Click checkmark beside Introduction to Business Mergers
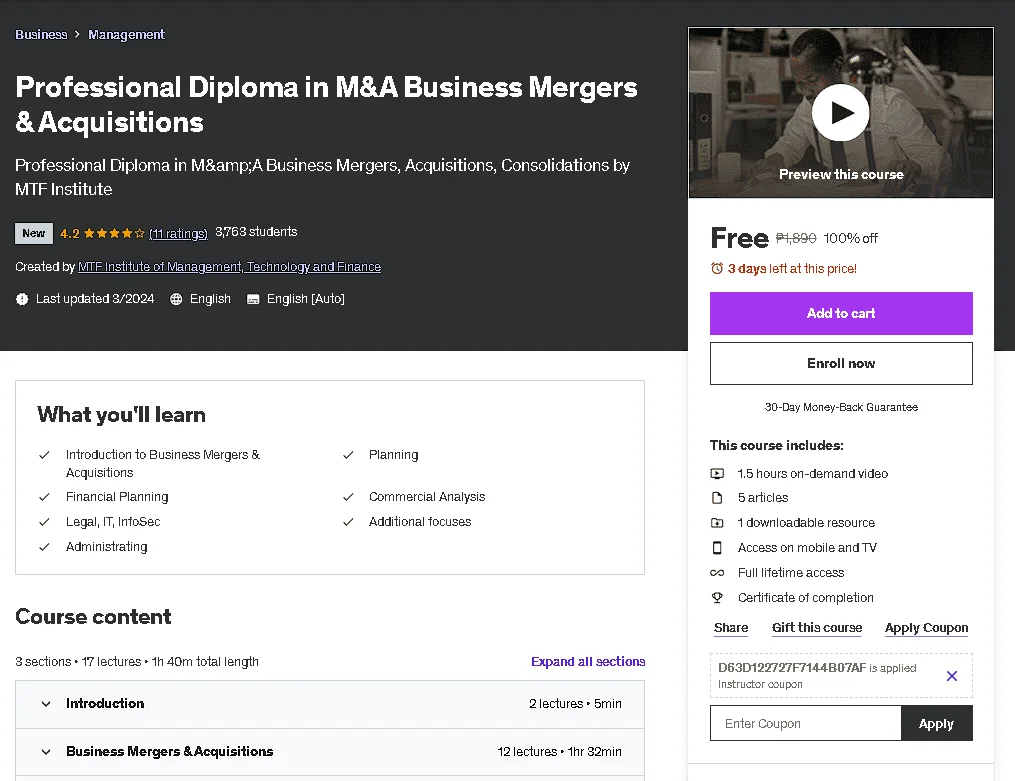This screenshot has width=1015, height=781. [x=44, y=455]
